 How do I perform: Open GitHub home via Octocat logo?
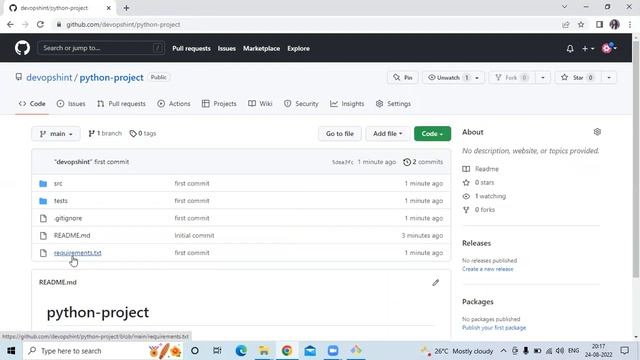pyautogui.click(x=22, y=48)
